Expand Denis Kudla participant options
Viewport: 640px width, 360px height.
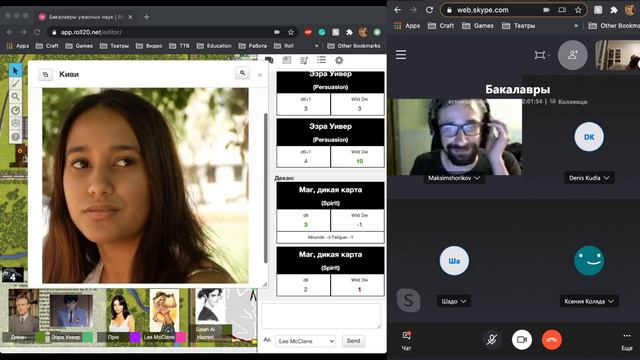(x=589, y=178)
